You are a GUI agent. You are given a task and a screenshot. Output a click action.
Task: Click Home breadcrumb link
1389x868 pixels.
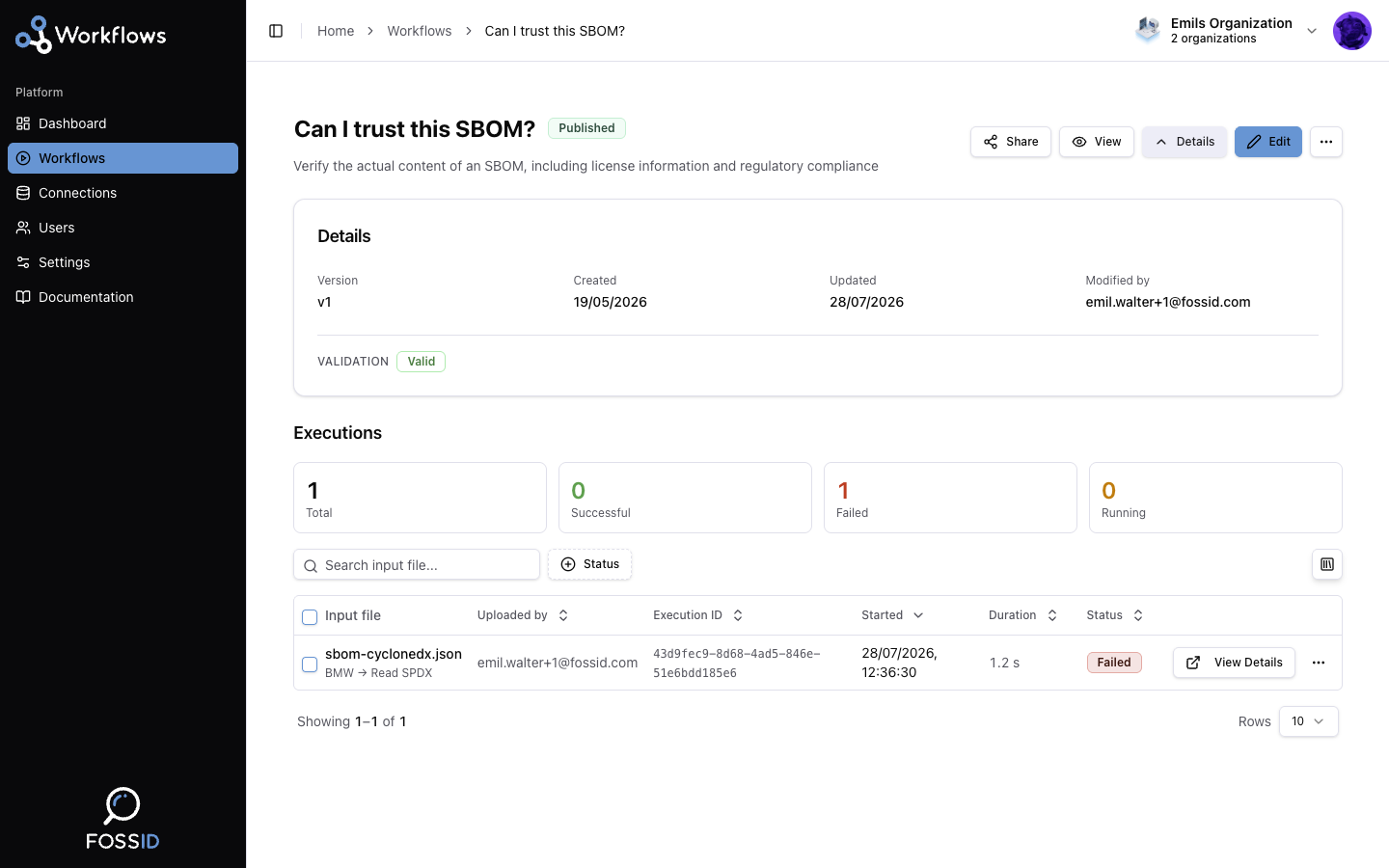point(336,31)
